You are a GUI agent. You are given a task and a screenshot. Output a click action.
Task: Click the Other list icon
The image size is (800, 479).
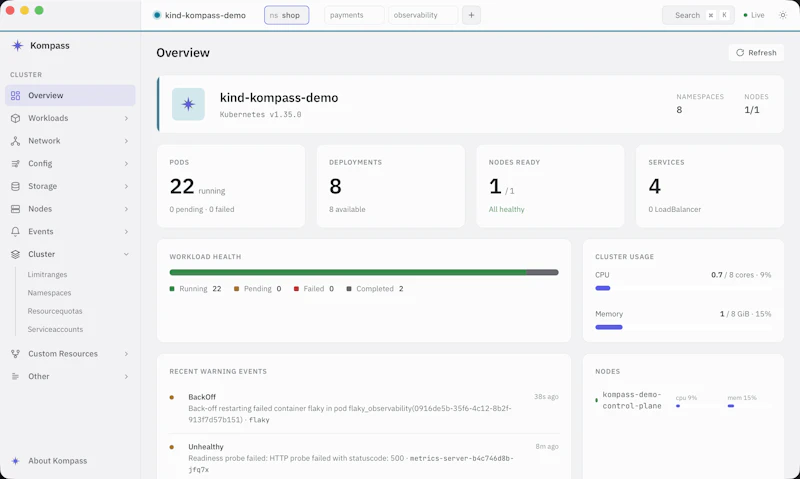click(15, 376)
